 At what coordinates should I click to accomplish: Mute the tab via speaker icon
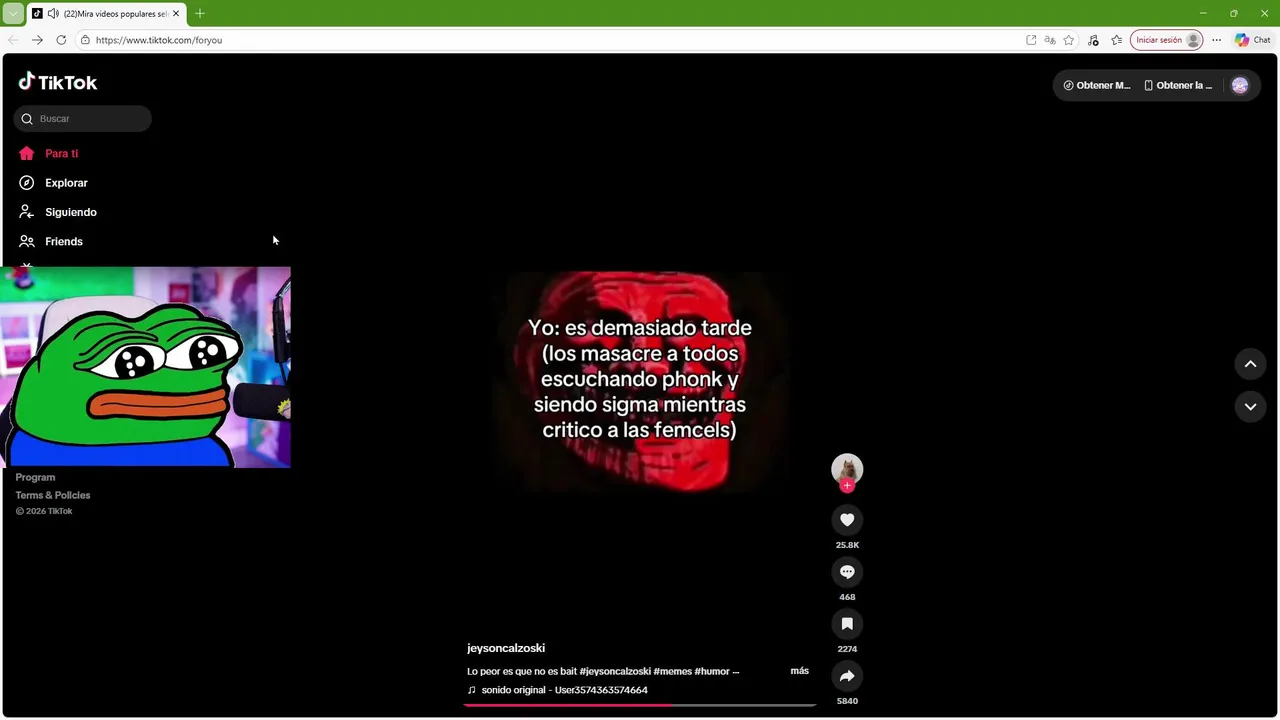click(53, 14)
